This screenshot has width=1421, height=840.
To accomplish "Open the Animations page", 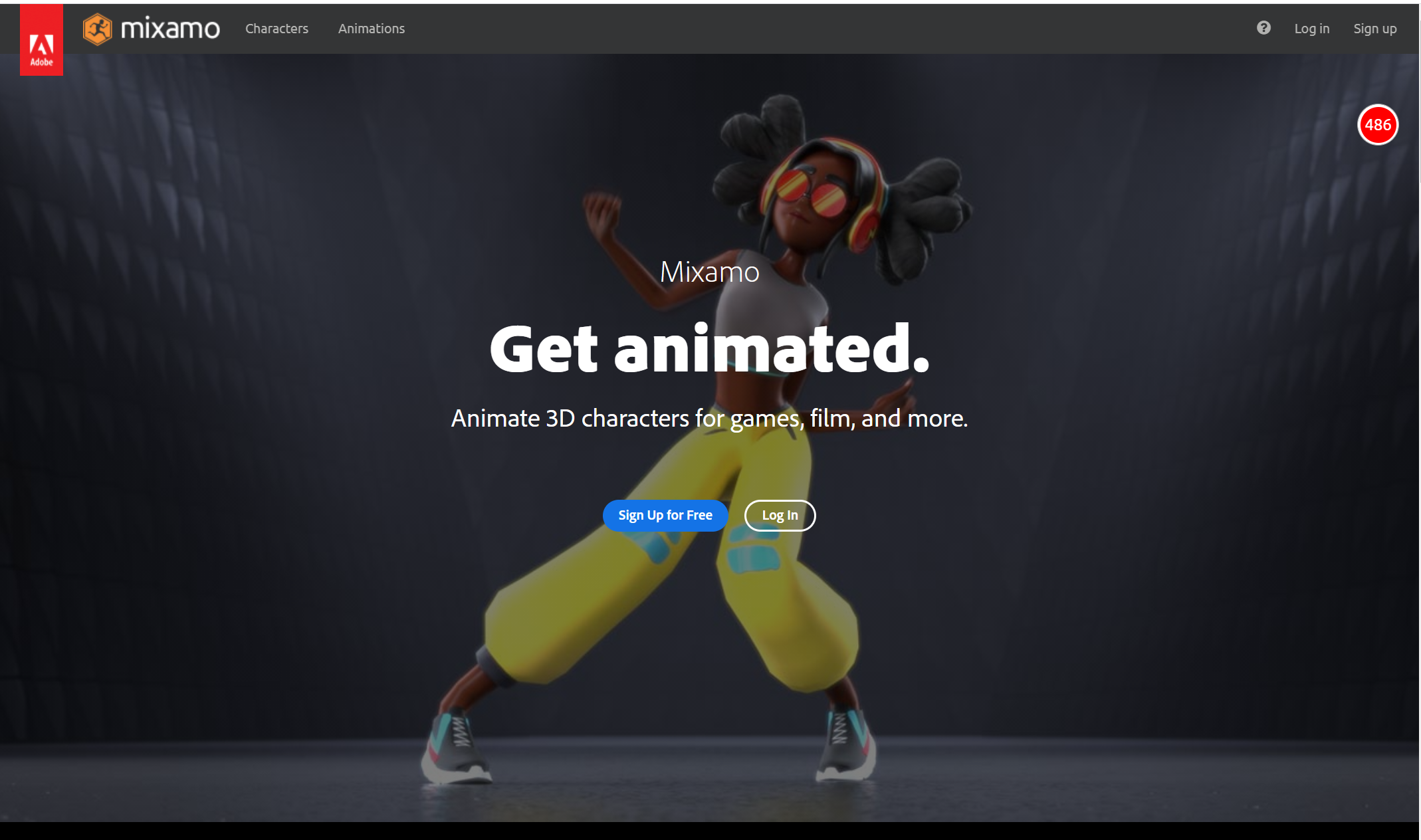I will [371, 29].
